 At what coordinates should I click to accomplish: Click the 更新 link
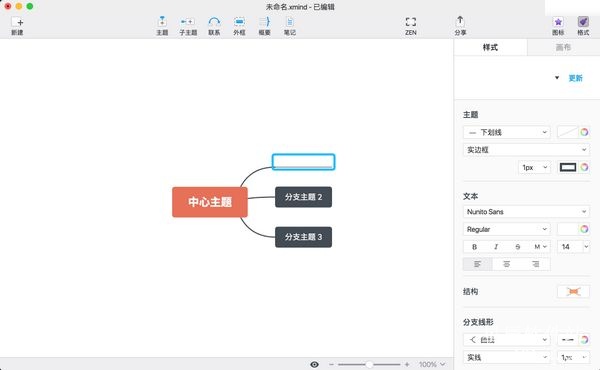point(575,78)
